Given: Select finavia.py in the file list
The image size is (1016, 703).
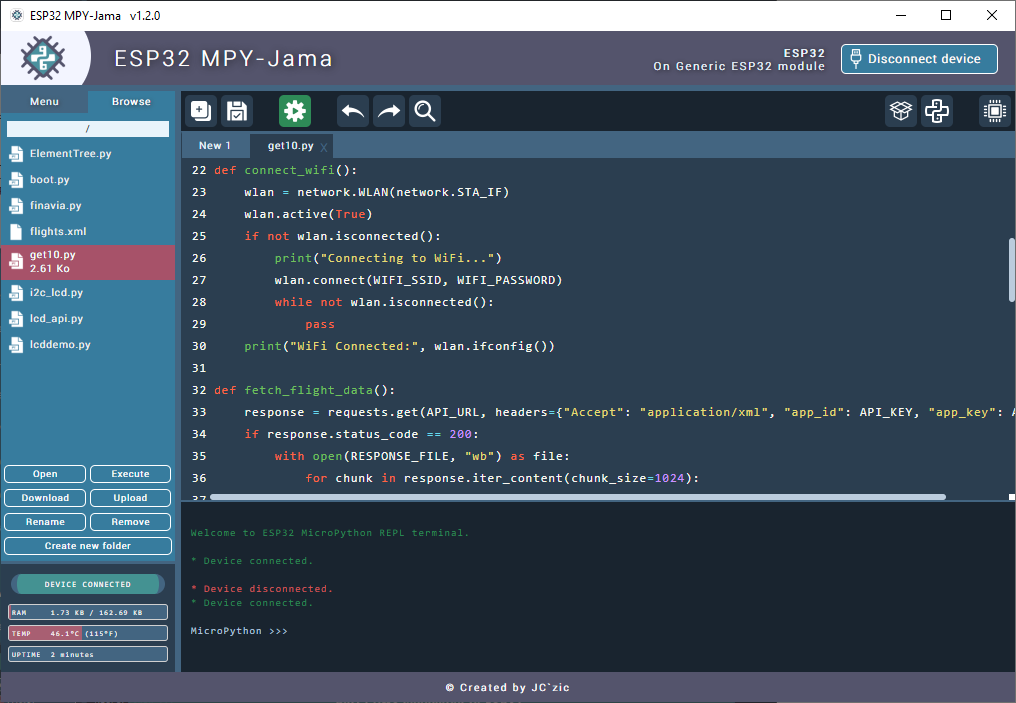Looking at the screenshot, I should pos(87,206).
